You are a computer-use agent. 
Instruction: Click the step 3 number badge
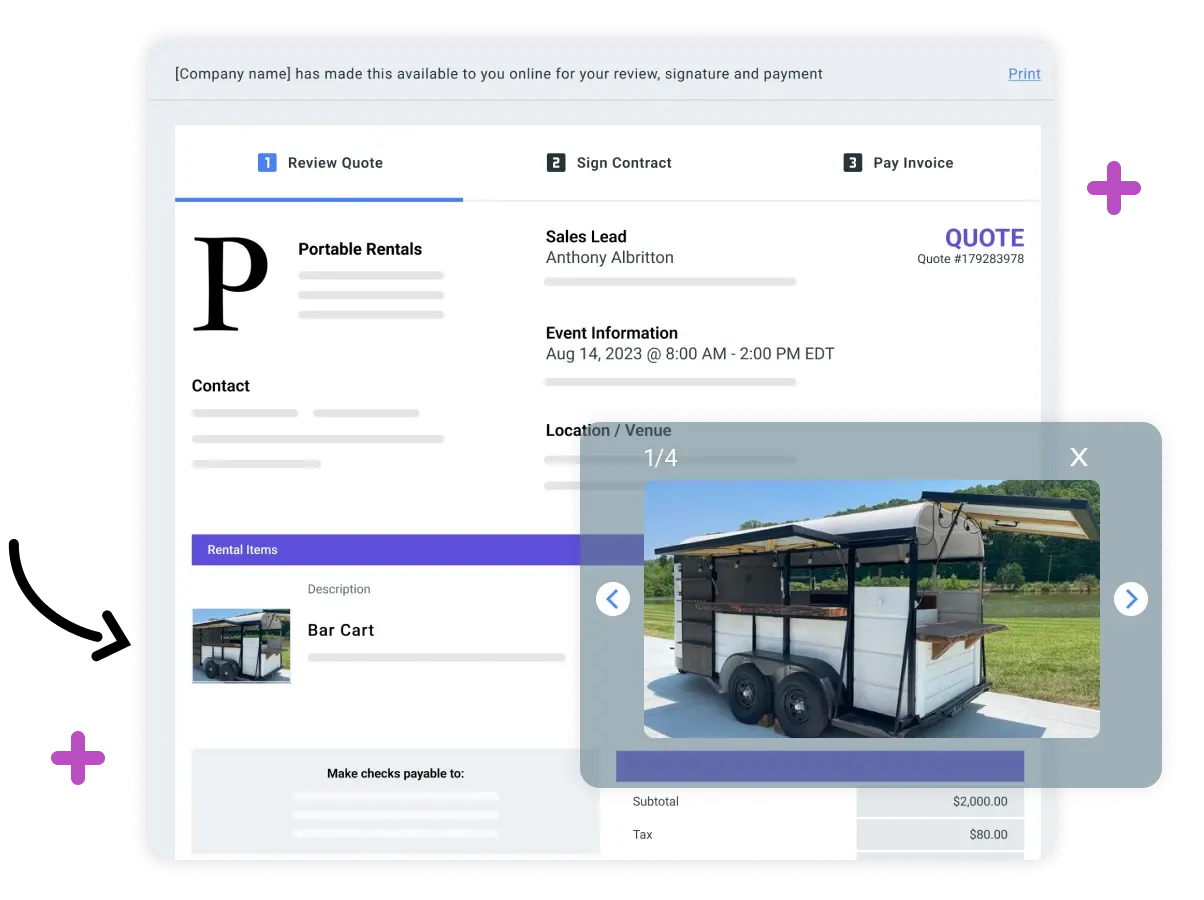pyautogui.click(x=852, y=163)
